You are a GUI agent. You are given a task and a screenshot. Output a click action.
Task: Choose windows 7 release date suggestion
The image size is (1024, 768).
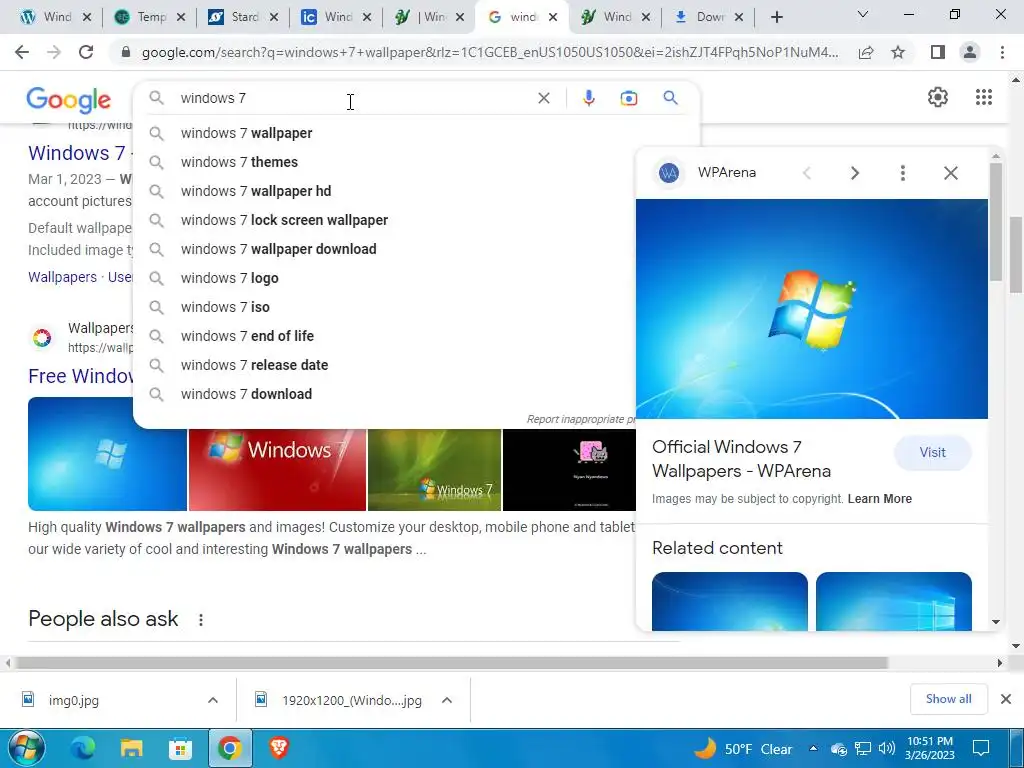coord(385,365)
